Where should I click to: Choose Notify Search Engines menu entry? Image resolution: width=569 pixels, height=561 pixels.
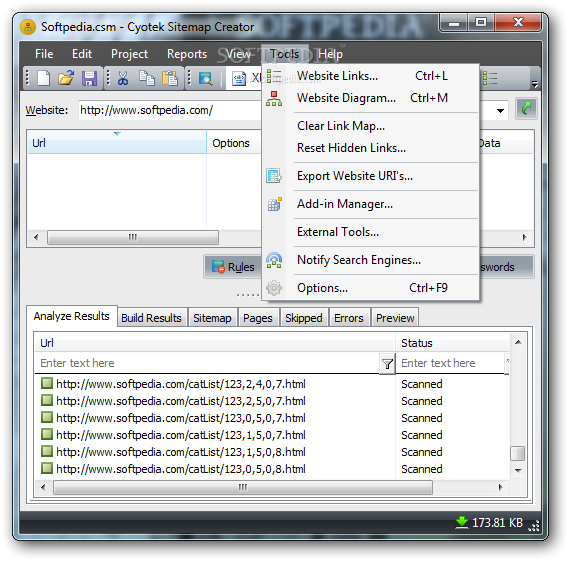click(x=370, y=260)
